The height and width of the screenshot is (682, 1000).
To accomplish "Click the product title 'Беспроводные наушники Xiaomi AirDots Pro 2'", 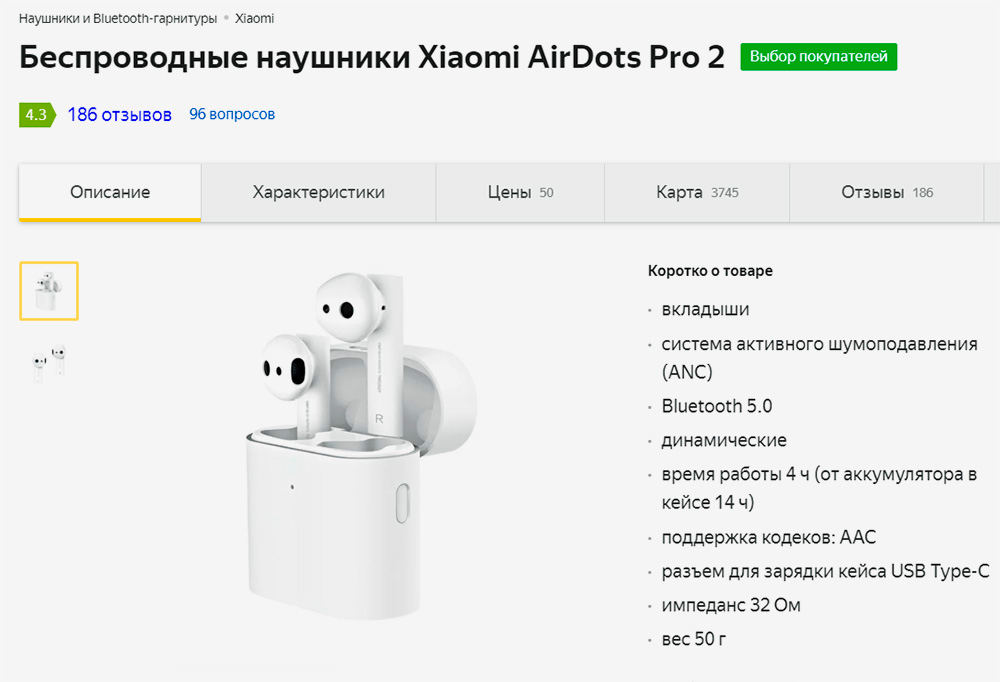I will click(x=371, y=57).
